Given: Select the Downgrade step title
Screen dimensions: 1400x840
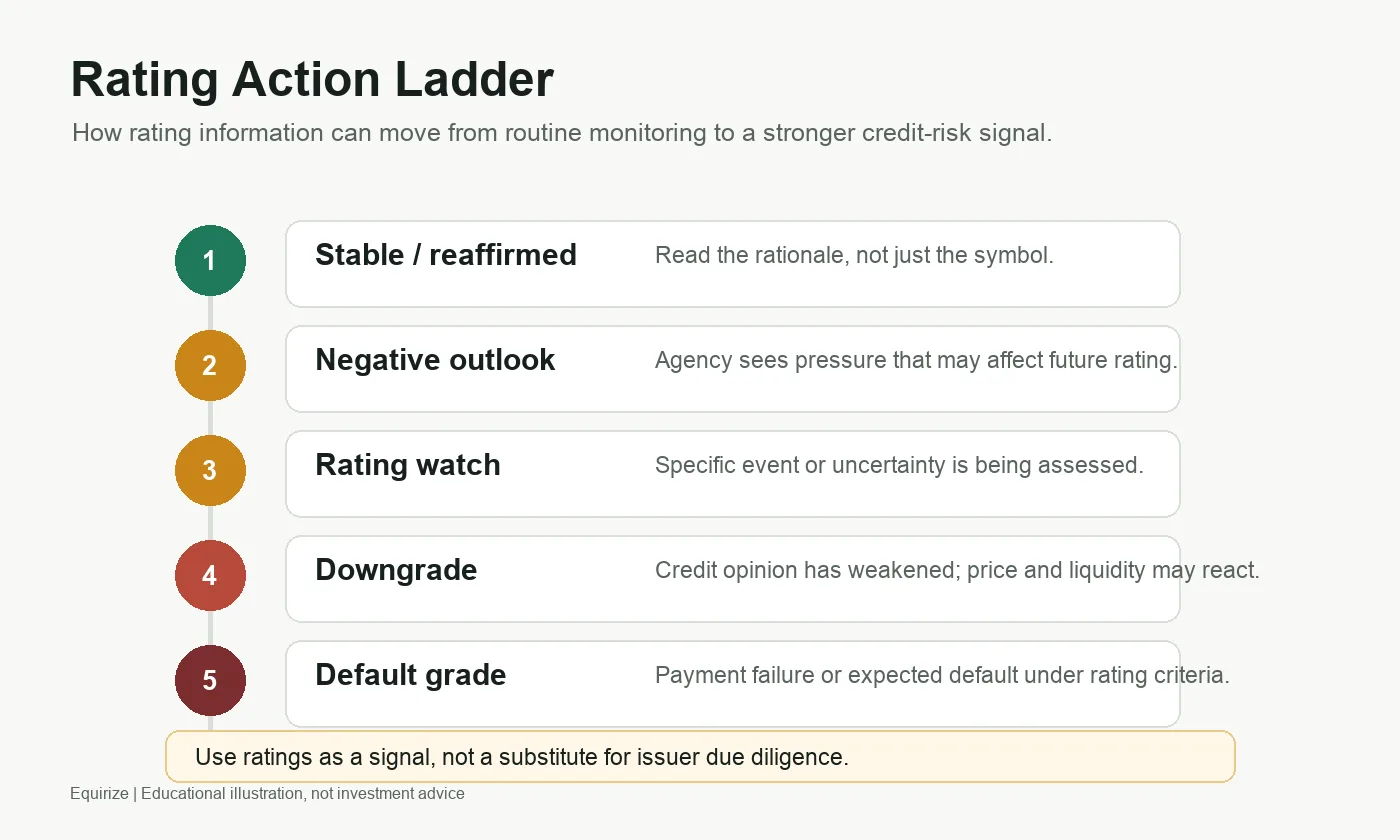Looking at the screenshot, I should 396,570.
